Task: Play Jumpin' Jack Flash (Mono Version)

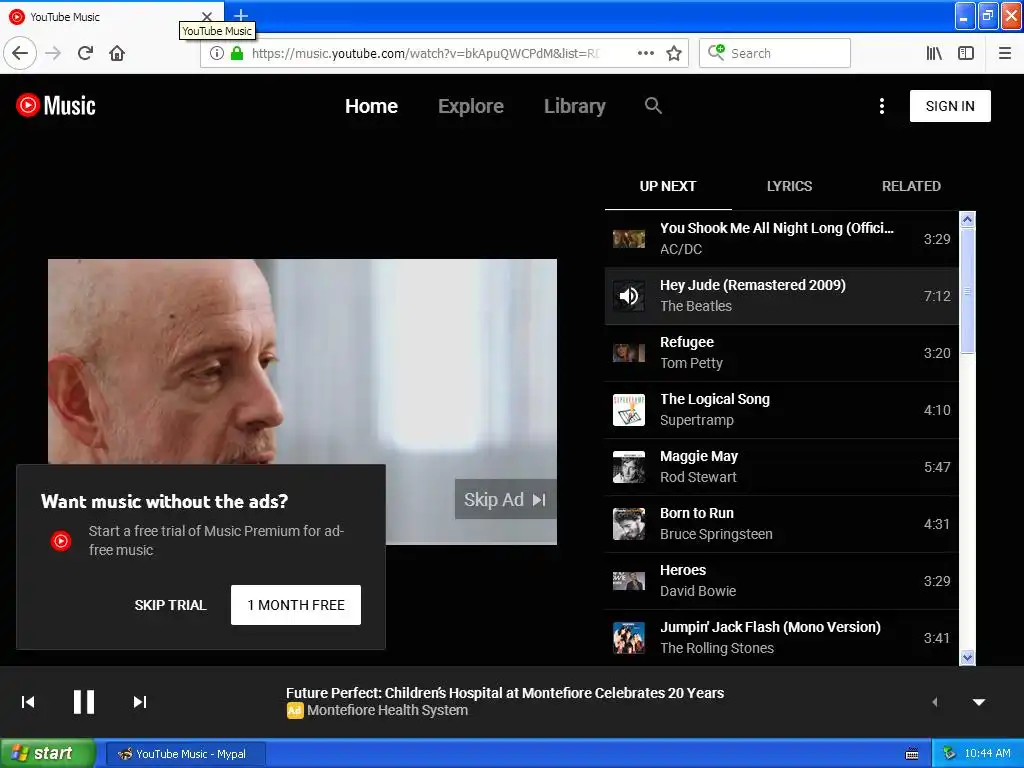Action: pos(781,638)
